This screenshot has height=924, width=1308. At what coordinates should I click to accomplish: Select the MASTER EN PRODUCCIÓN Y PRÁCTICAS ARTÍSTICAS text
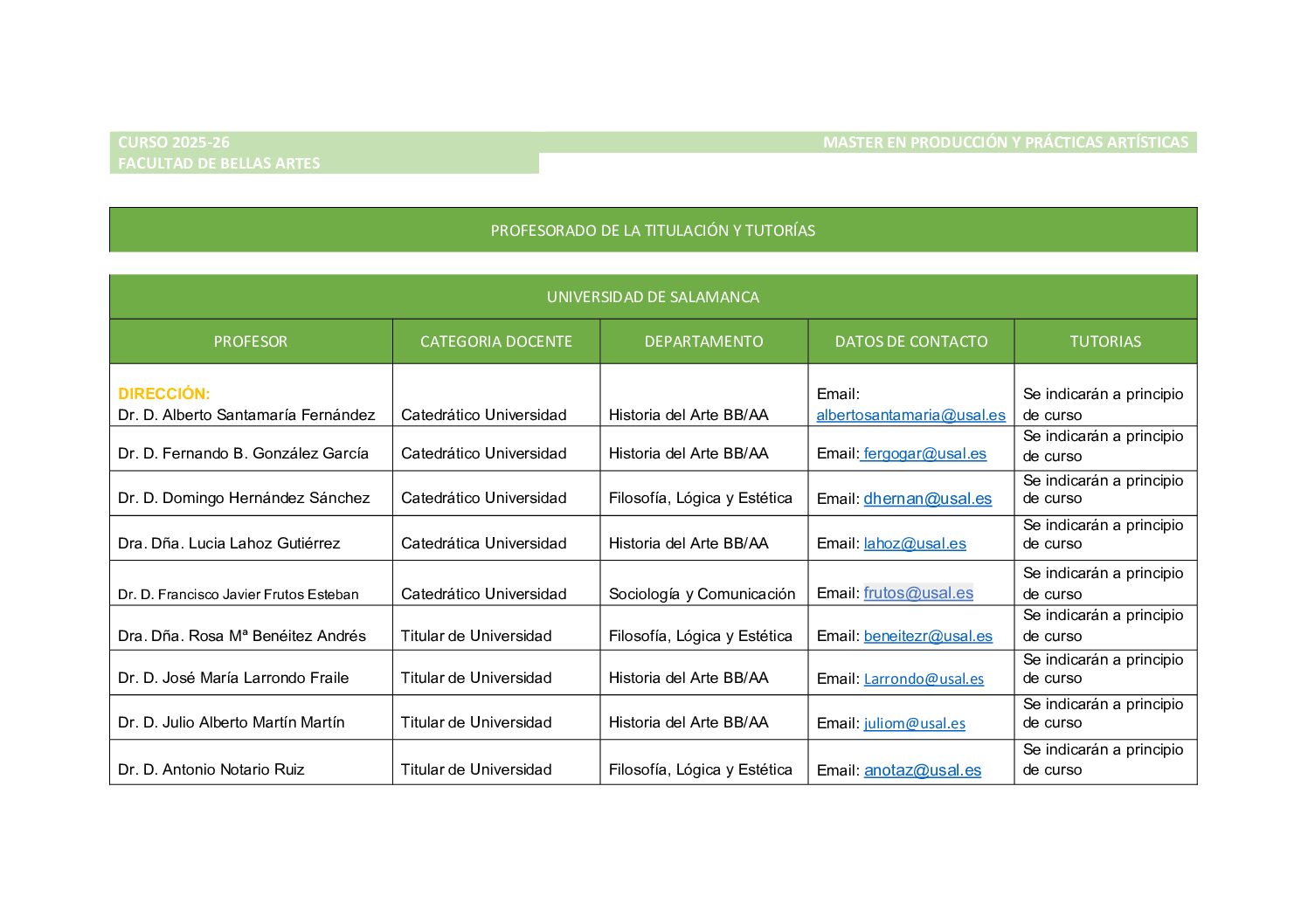pyautogui.click(x=1006, y=142)
